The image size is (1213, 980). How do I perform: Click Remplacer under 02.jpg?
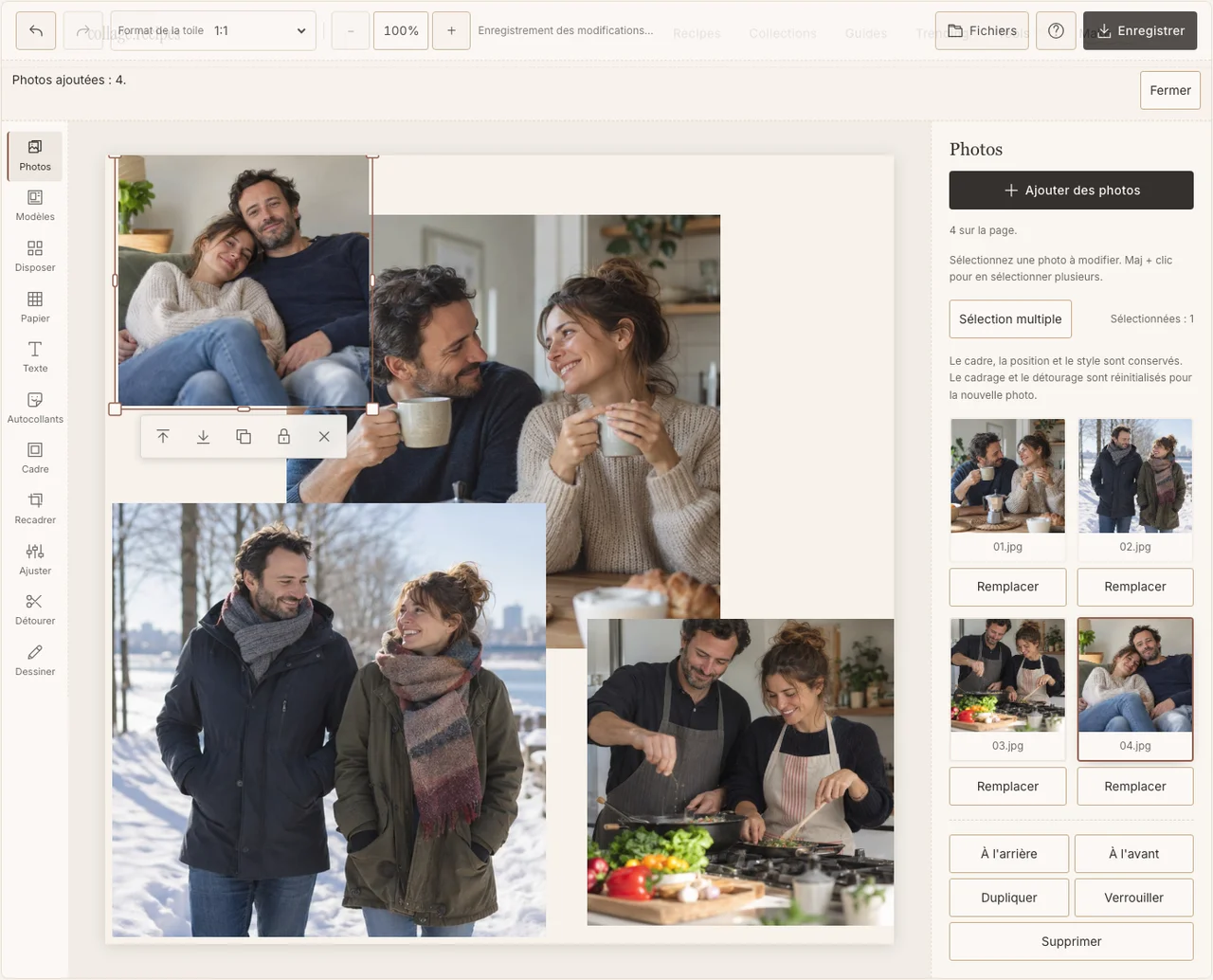[x=1135, y=587]
